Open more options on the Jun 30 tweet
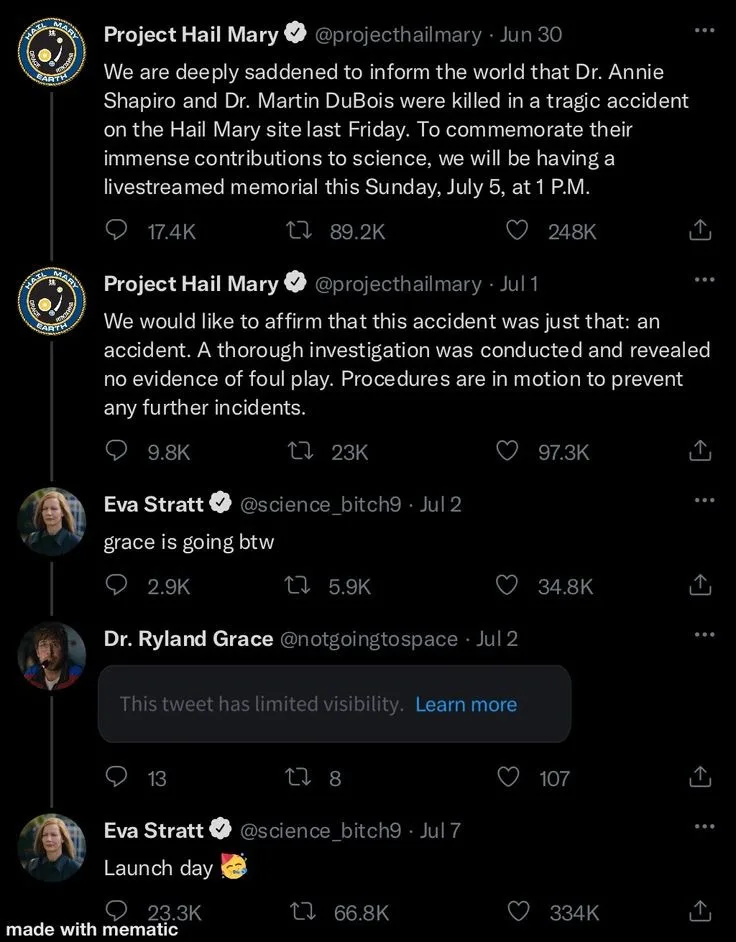 coord(704,31)
